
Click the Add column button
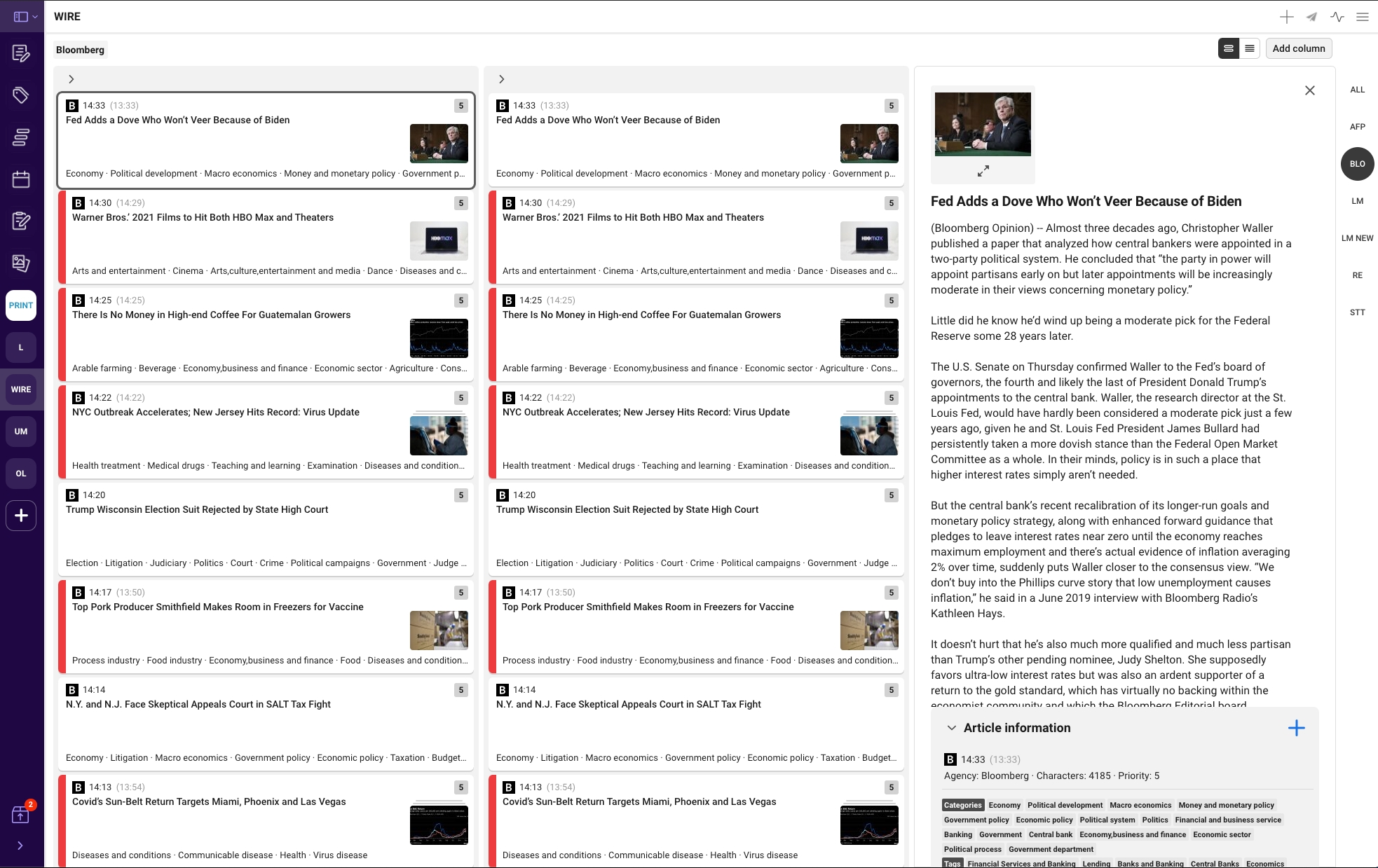[x=1298, y=48]
